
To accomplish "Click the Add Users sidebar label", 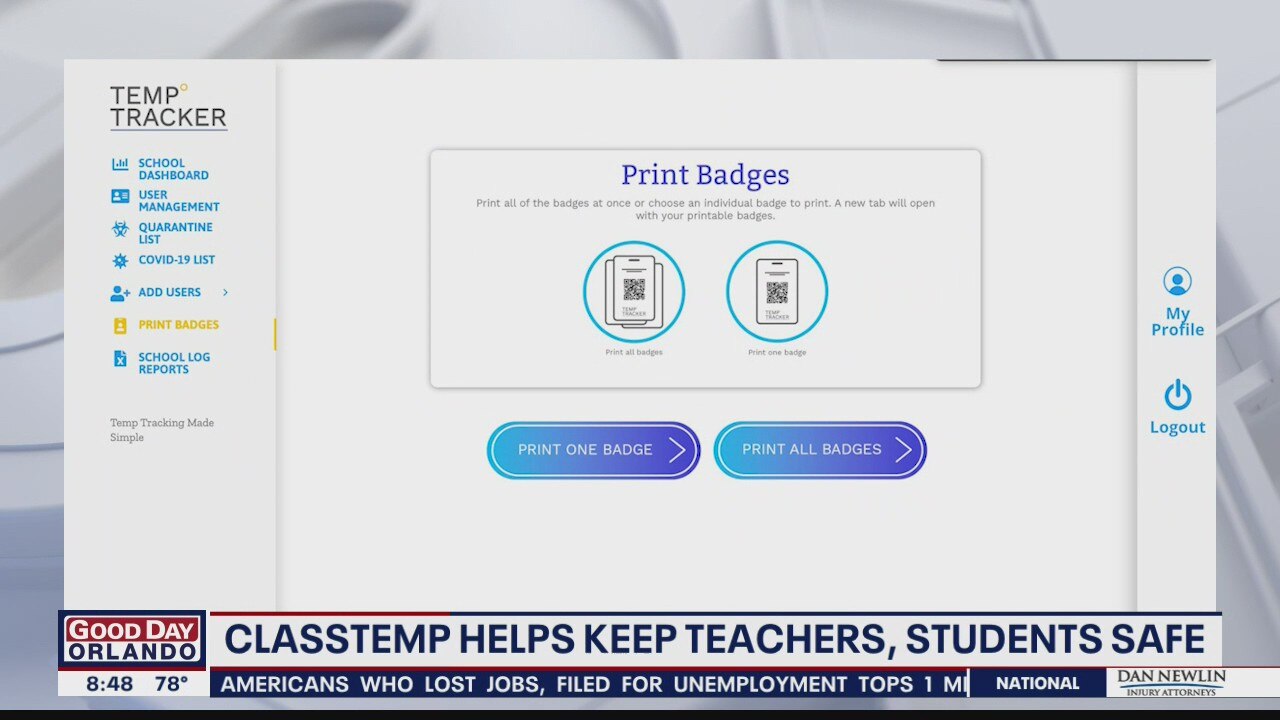I will (x=169, y=292).
